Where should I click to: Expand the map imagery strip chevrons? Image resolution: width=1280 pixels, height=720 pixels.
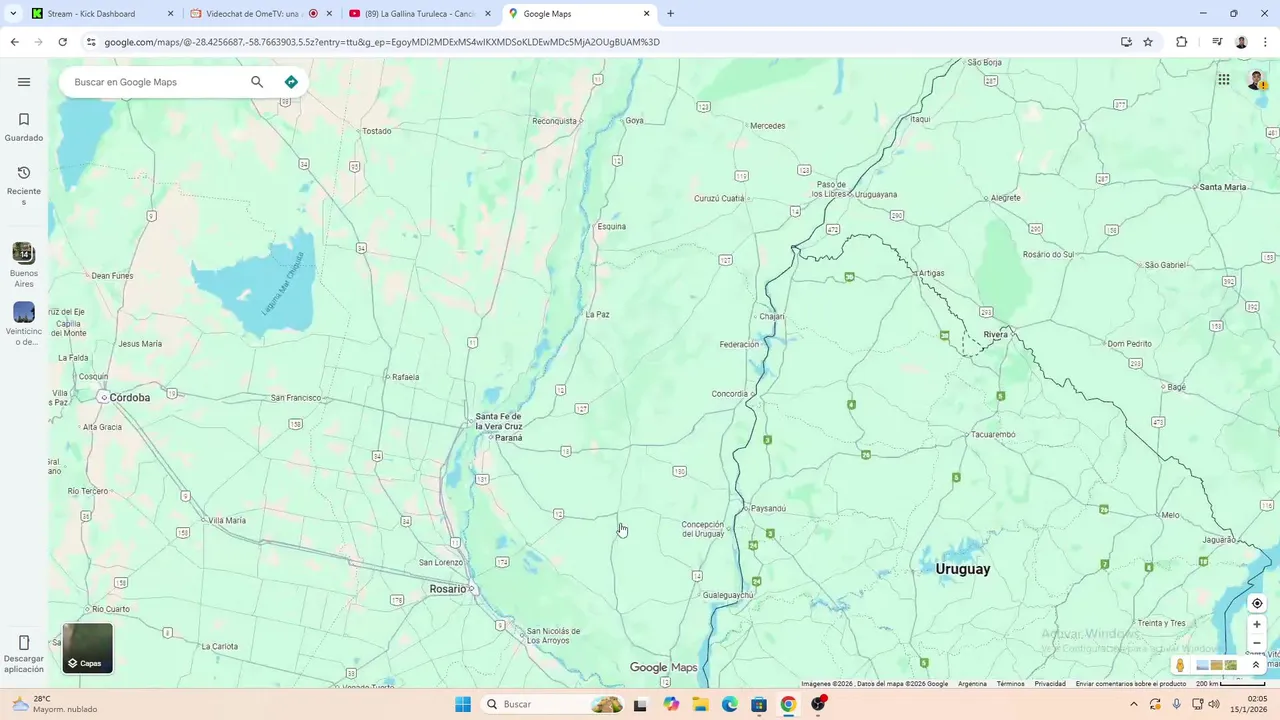click(1256, 665)
